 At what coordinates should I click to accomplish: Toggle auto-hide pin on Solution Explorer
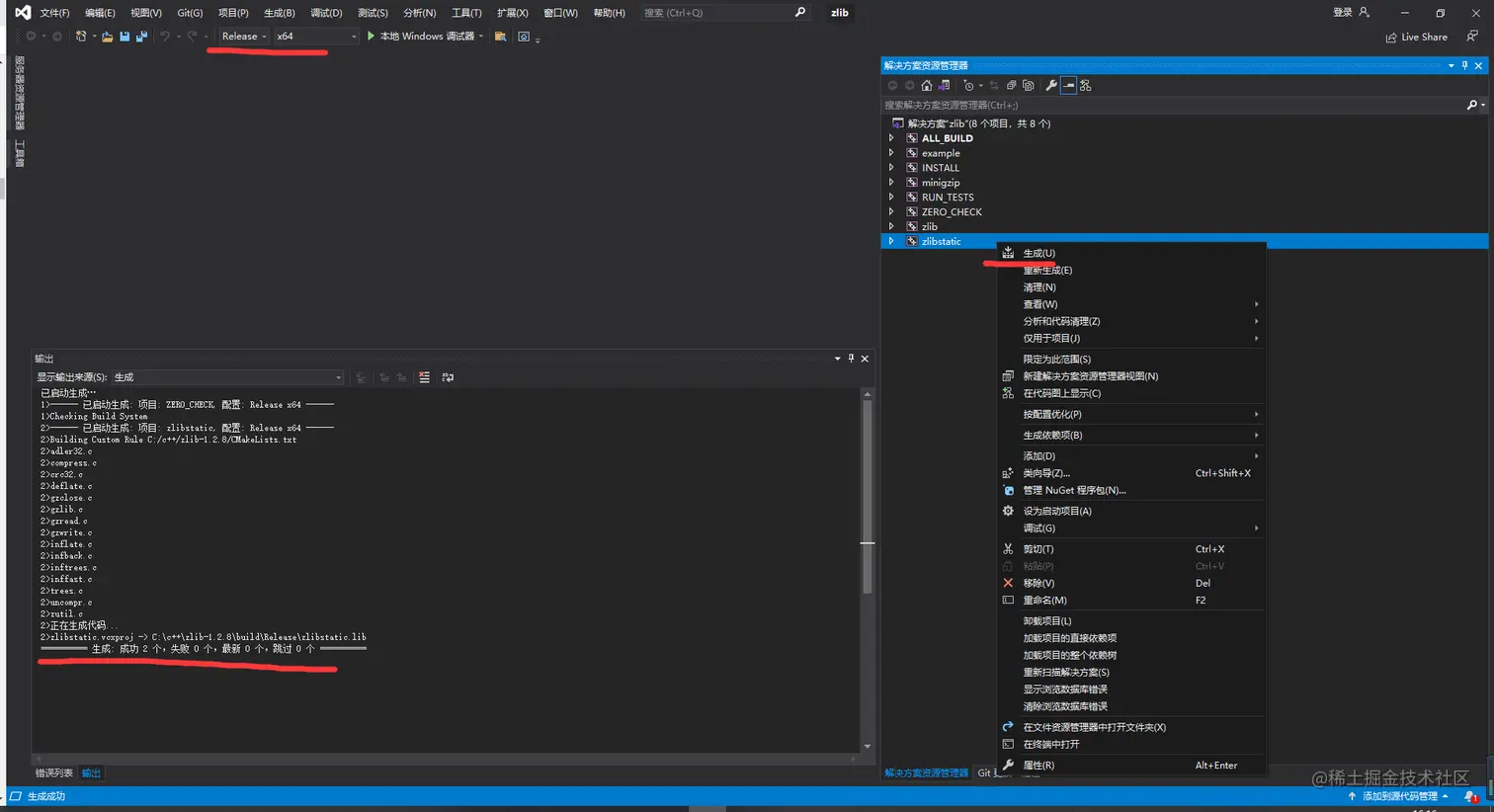click(1464, 66)
